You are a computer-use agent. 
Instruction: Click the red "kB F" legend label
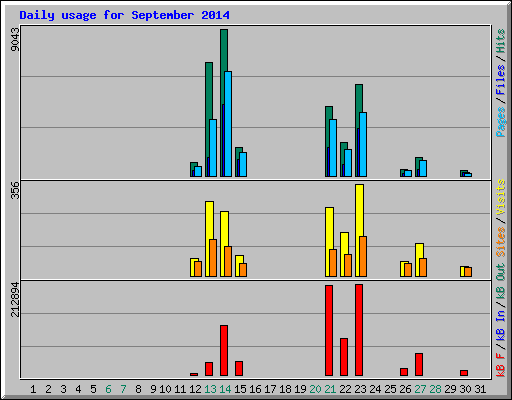click(x=500, y=365)
